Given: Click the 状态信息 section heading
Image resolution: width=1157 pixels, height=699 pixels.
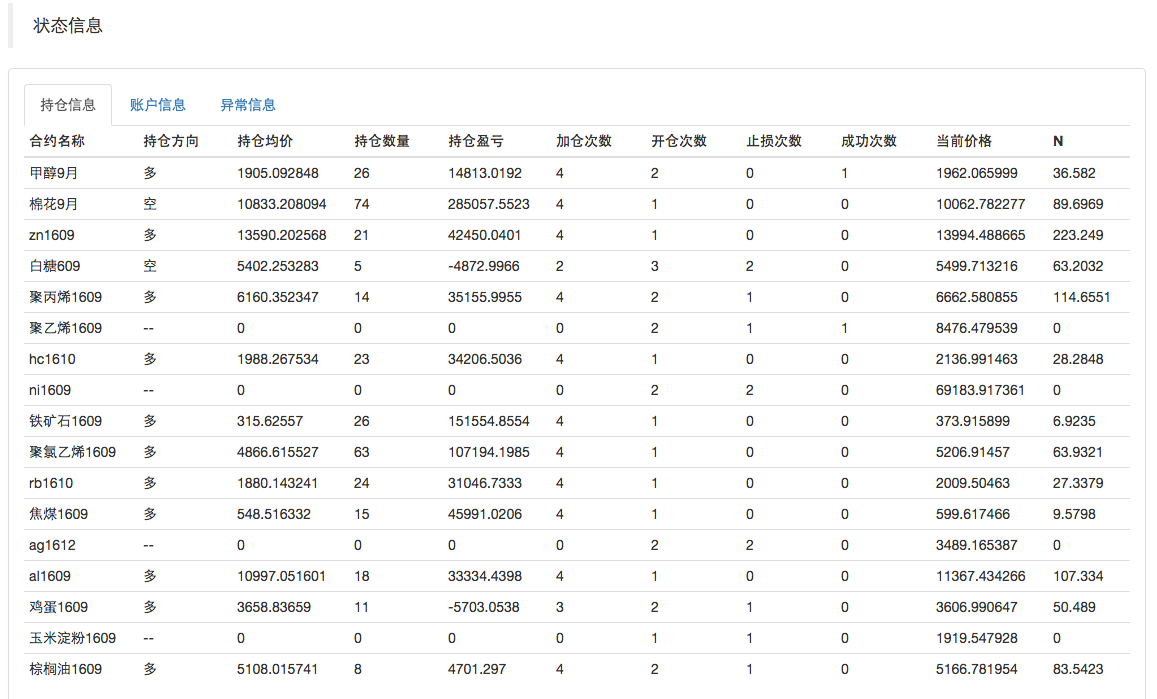Looking at the screenshot, I should 68,25.
